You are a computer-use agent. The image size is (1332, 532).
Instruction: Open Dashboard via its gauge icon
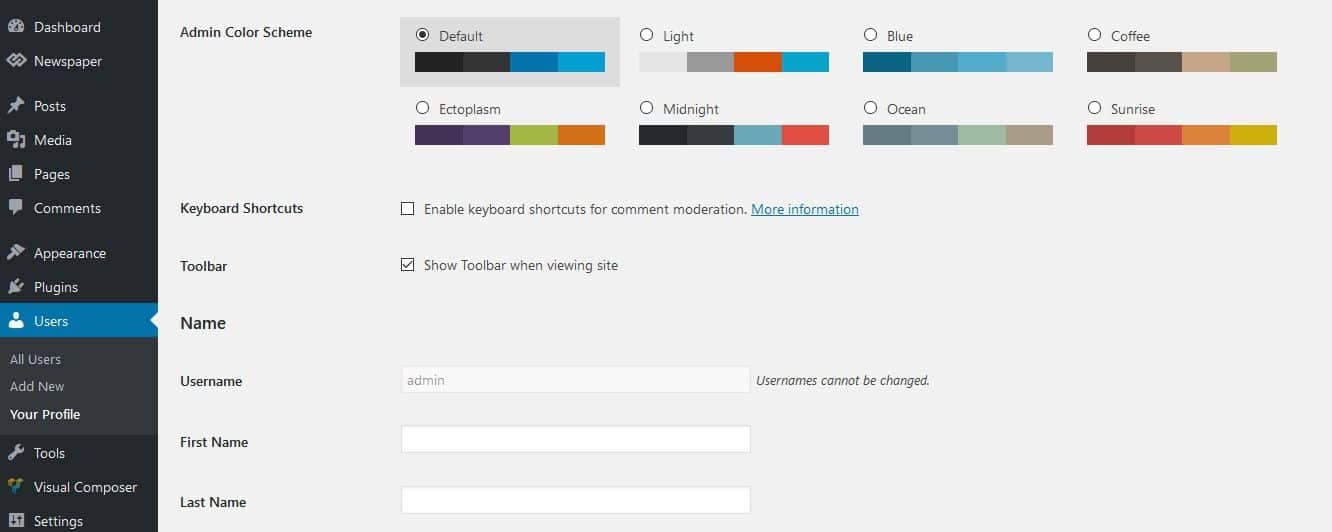point(16,27)
